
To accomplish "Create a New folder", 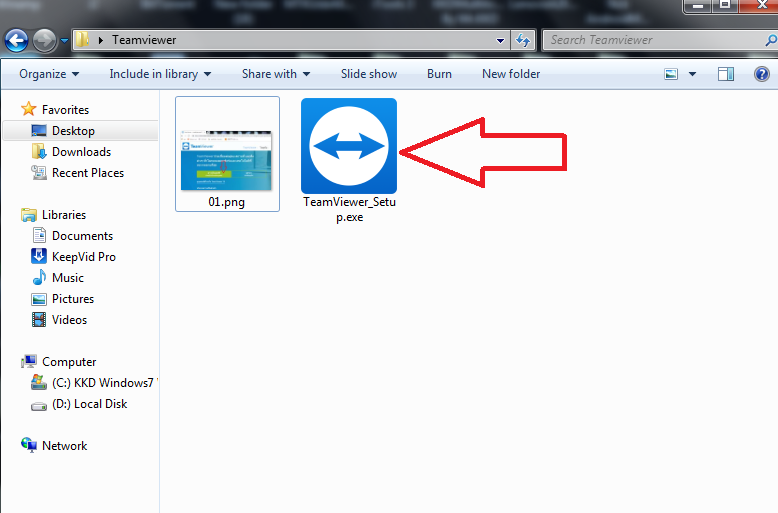I will click(511, 74).
